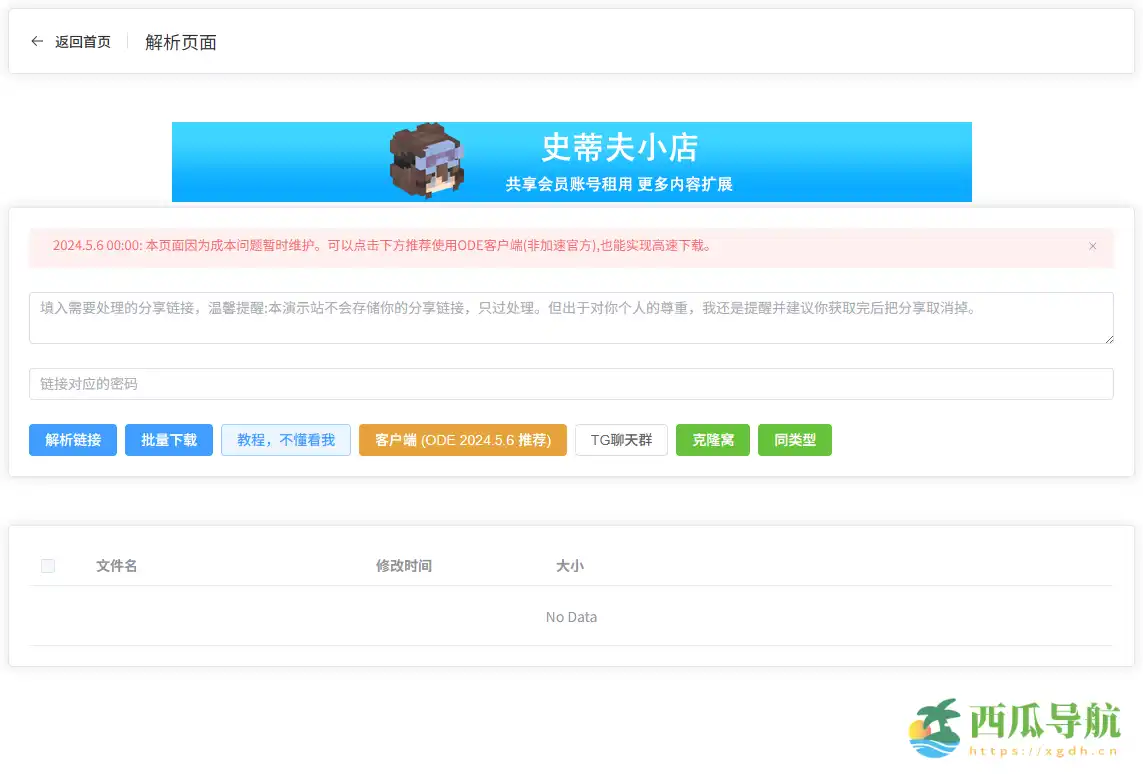Toggle the select-all checkbox in the table header
This screenshot has width=1143, height=774.
click(x=48, y=565)
